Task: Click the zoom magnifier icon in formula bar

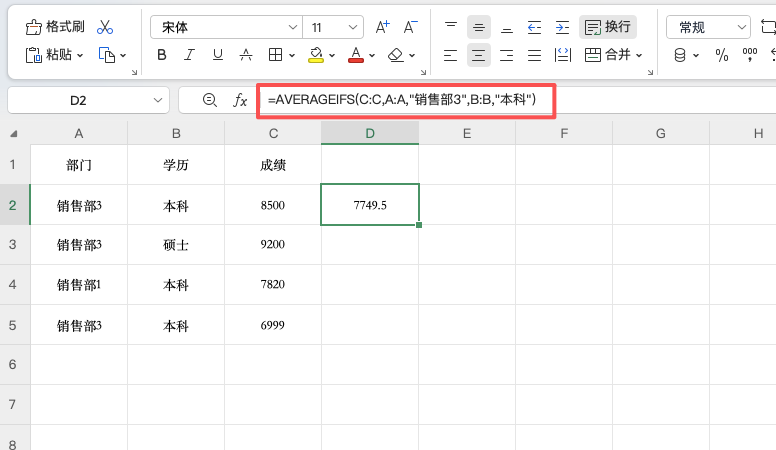Action: [209, 100]
